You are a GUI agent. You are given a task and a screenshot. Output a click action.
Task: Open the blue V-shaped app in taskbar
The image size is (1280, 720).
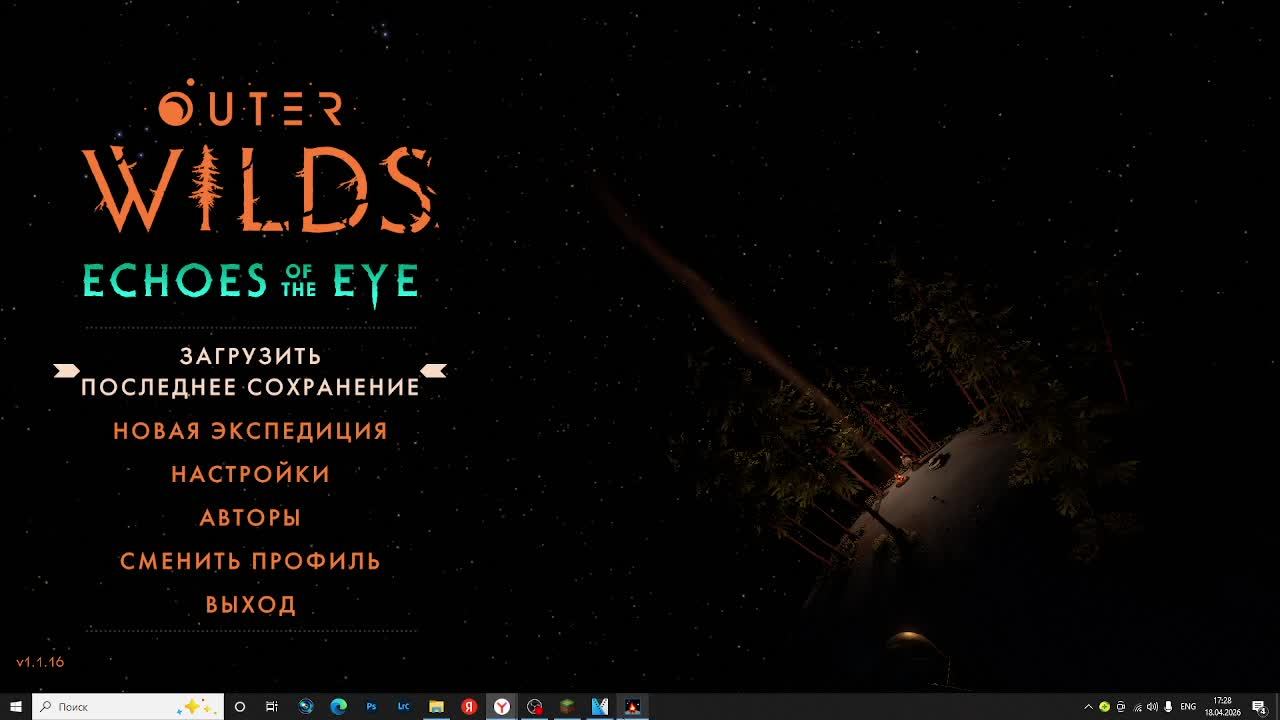pyautogui.click(x=600, y=706)
